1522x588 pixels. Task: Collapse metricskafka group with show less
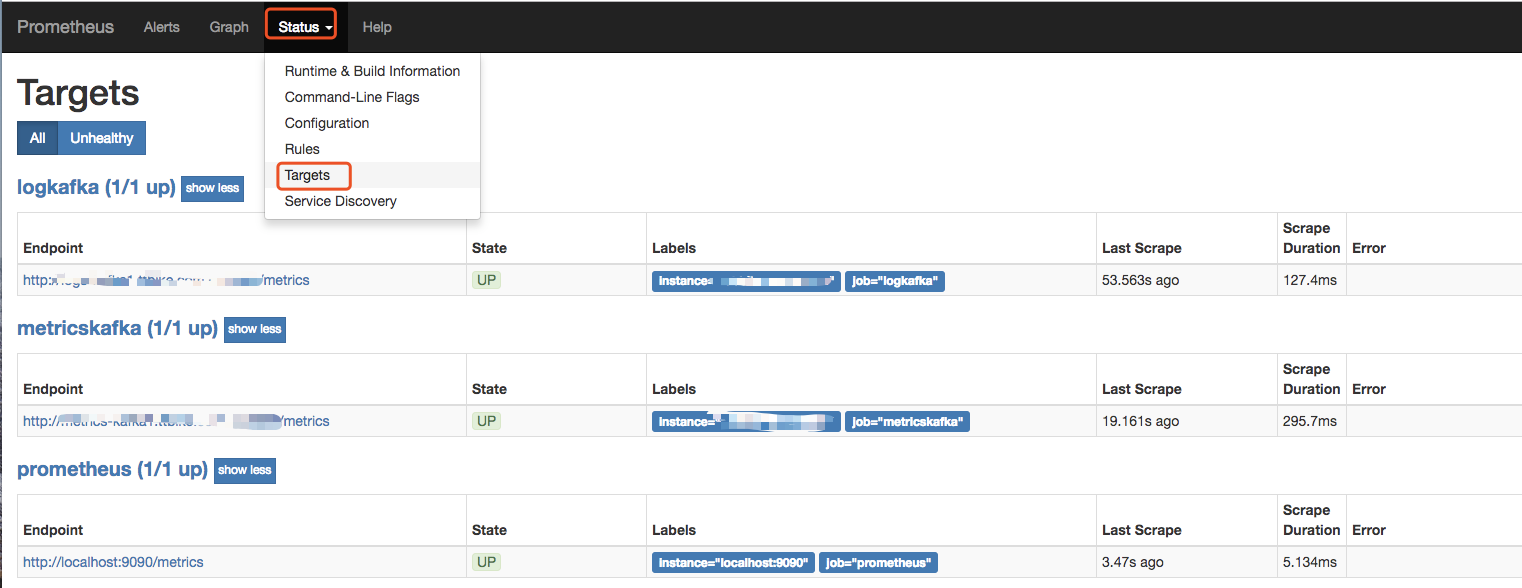click(255, 329)
